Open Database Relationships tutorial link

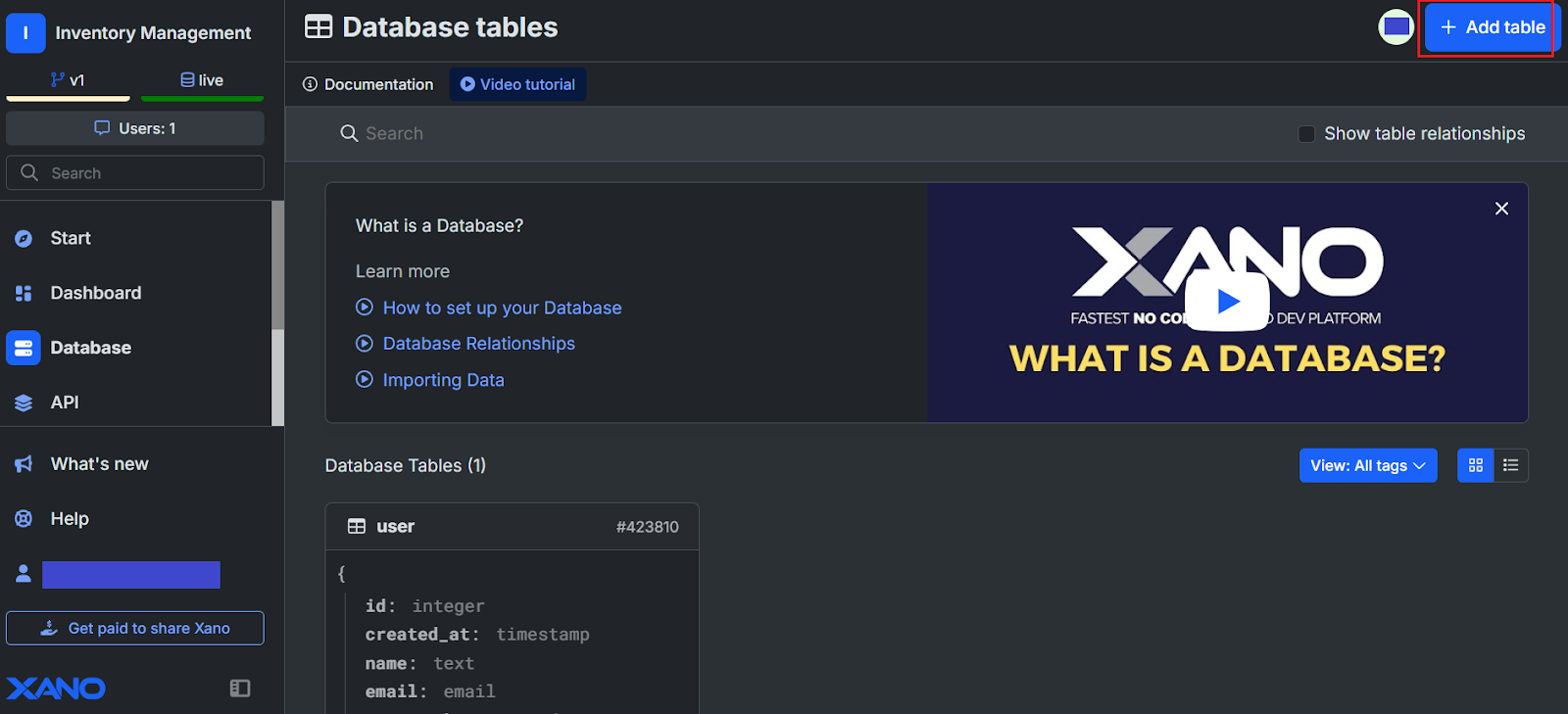tap(478, 344)
